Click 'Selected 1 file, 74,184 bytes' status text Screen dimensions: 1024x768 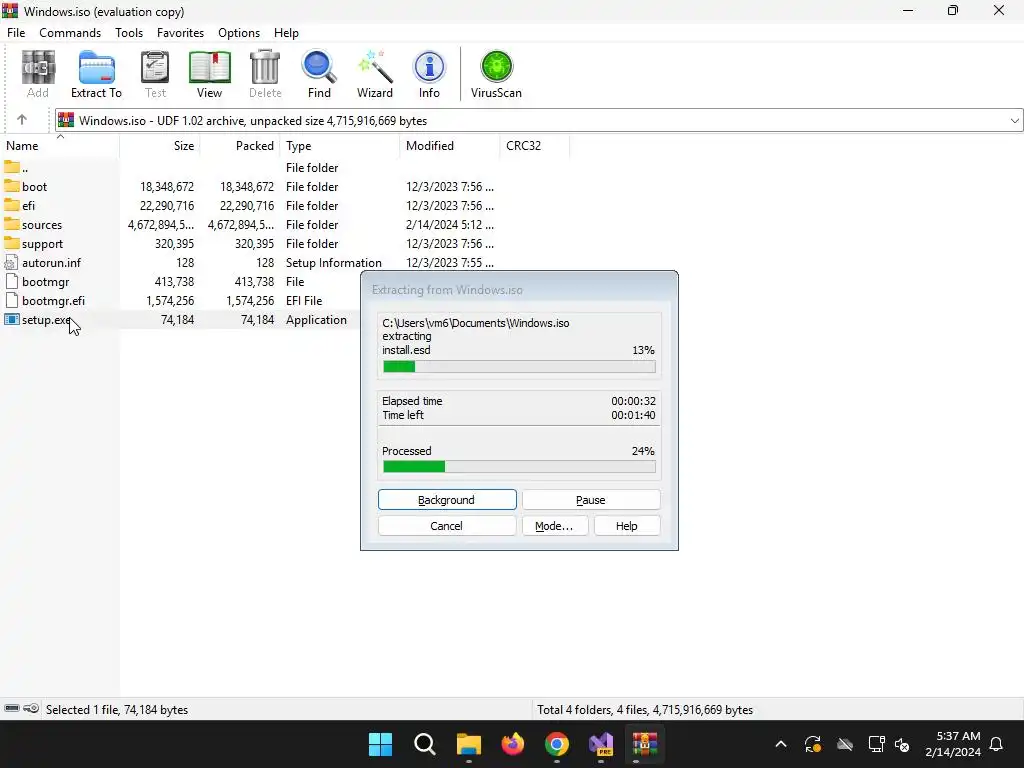[117, 709]
